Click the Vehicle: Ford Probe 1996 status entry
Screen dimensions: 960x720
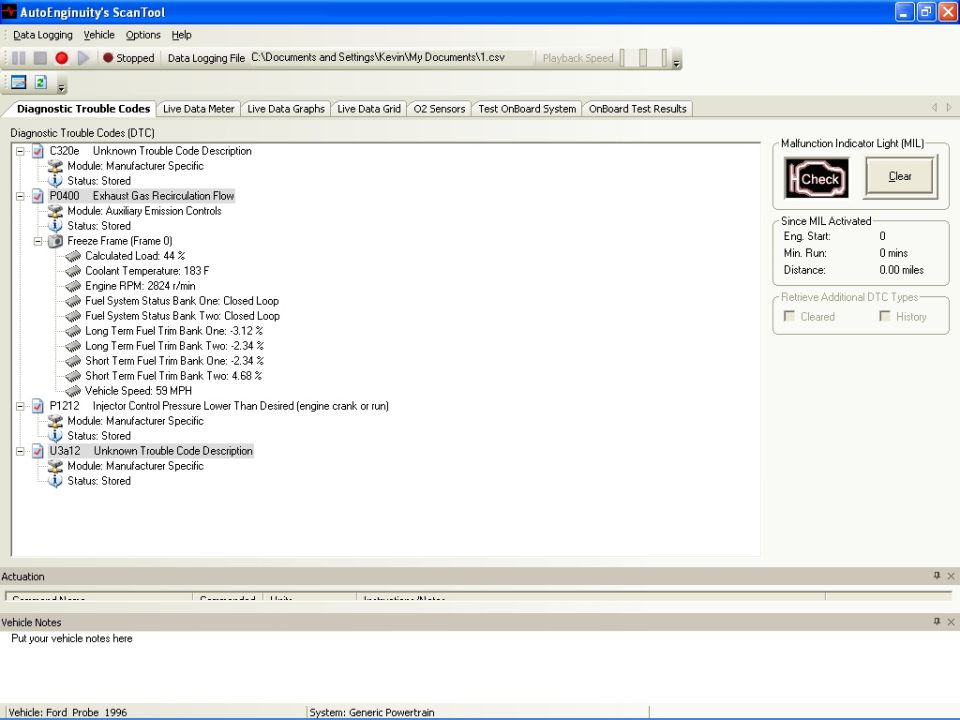click(68, 712)
